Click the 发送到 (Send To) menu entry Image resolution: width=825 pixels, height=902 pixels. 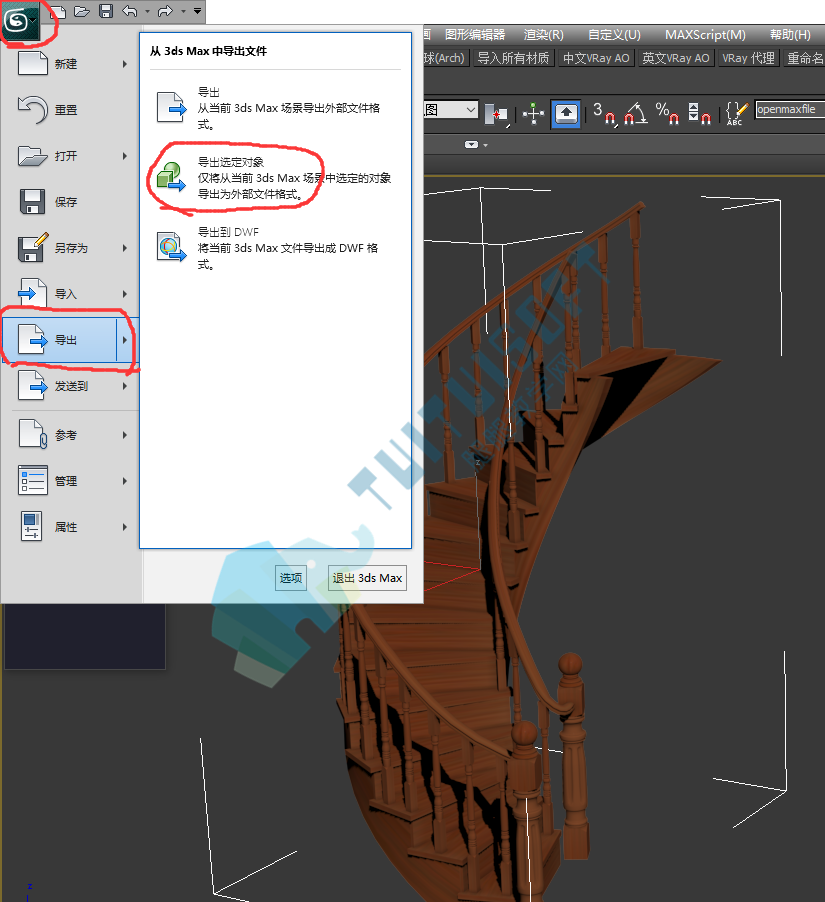tap(70, 386)
